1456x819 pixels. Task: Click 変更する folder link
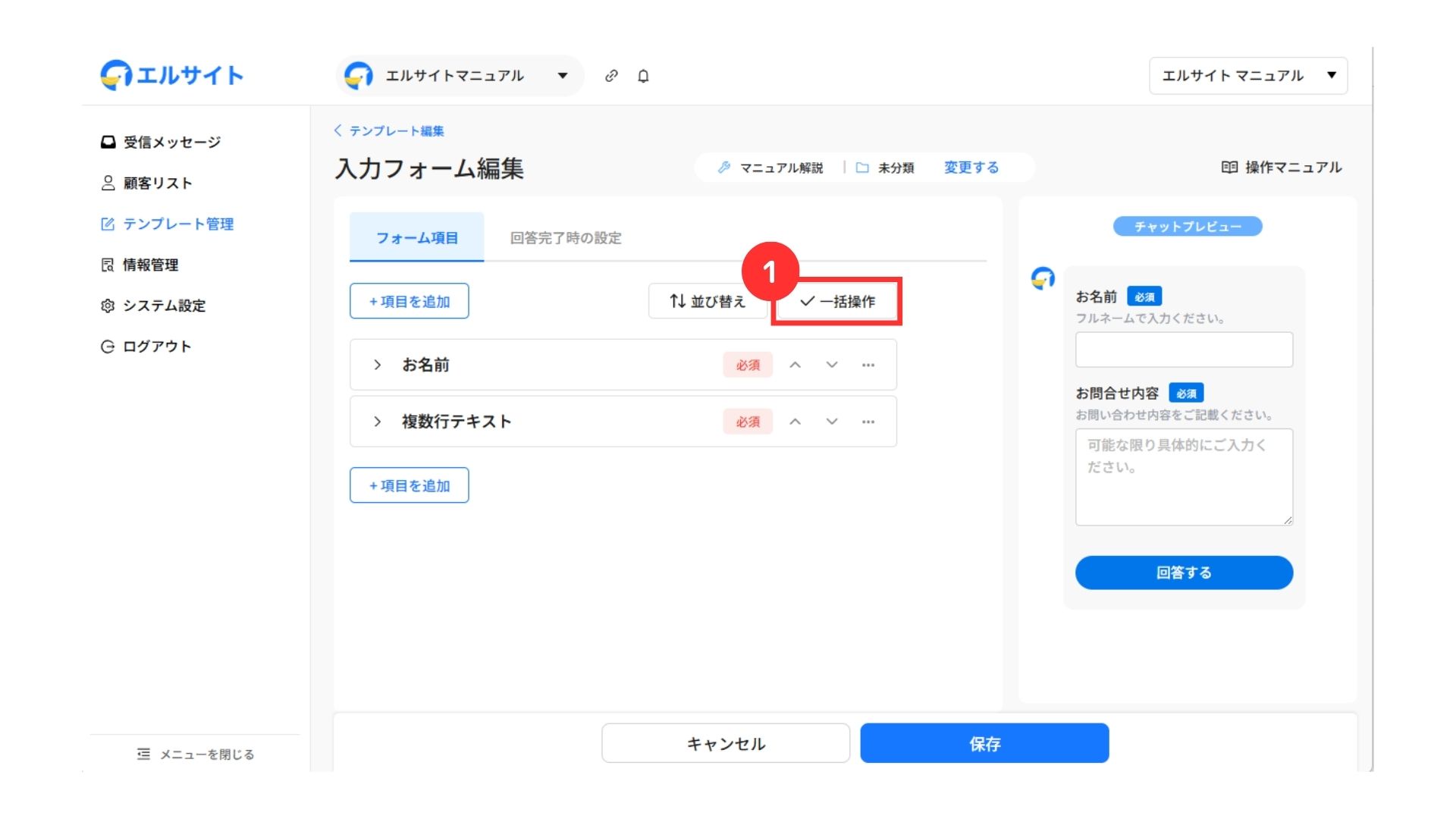coord(971,168)
